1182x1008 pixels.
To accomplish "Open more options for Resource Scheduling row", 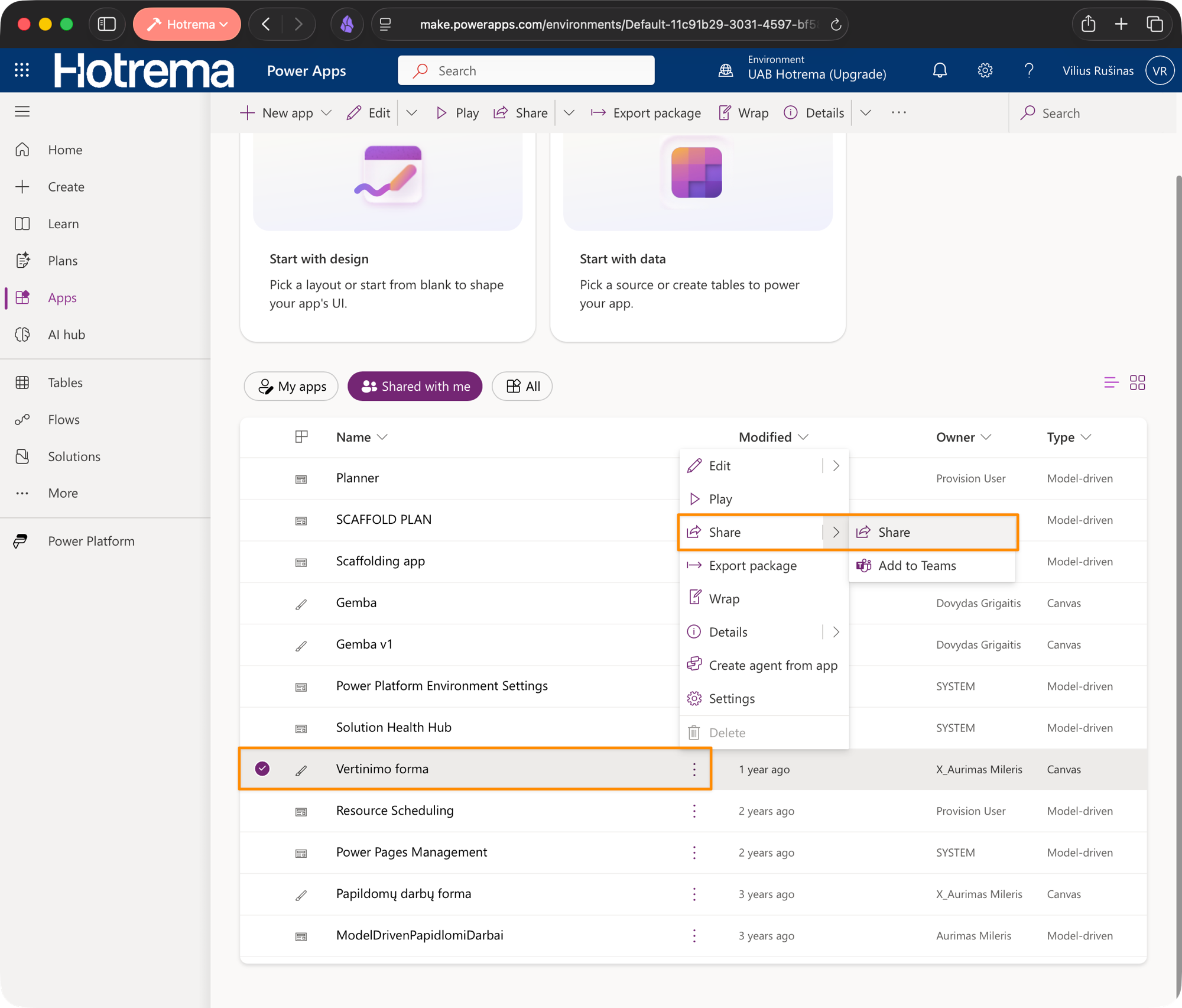I will pos(694,811).
